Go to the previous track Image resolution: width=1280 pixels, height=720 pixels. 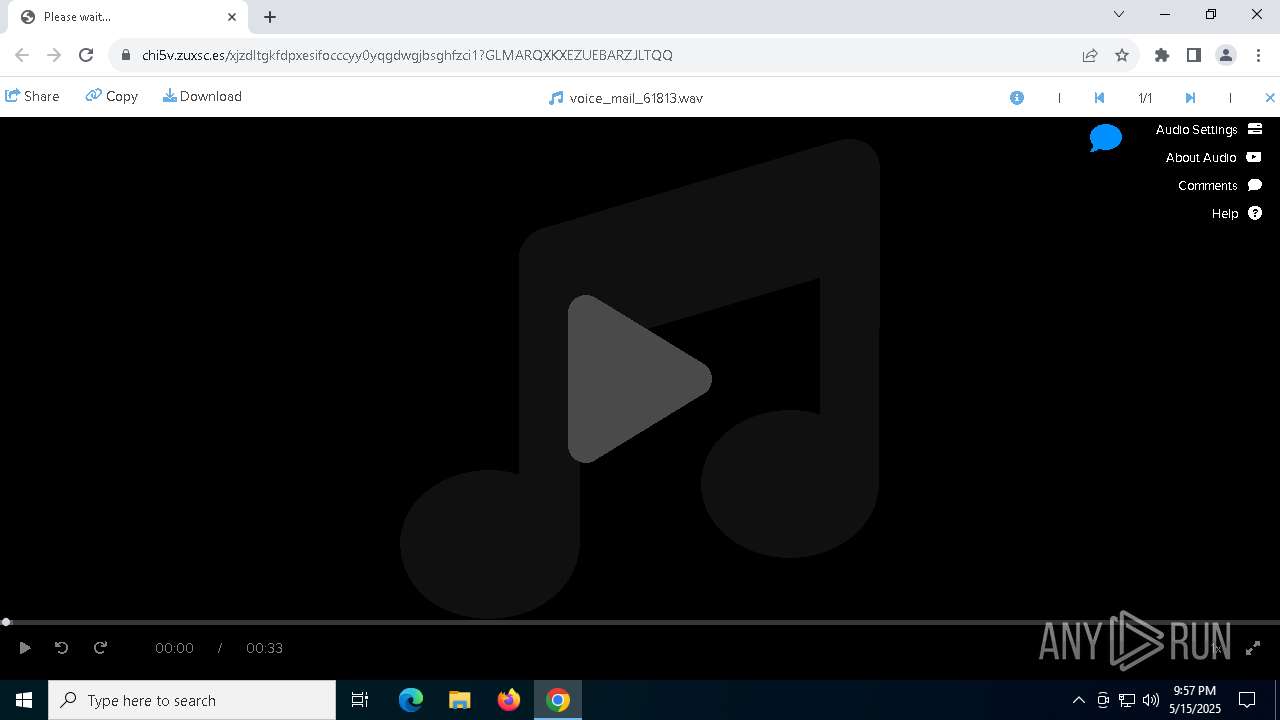tap(1099, 98)
